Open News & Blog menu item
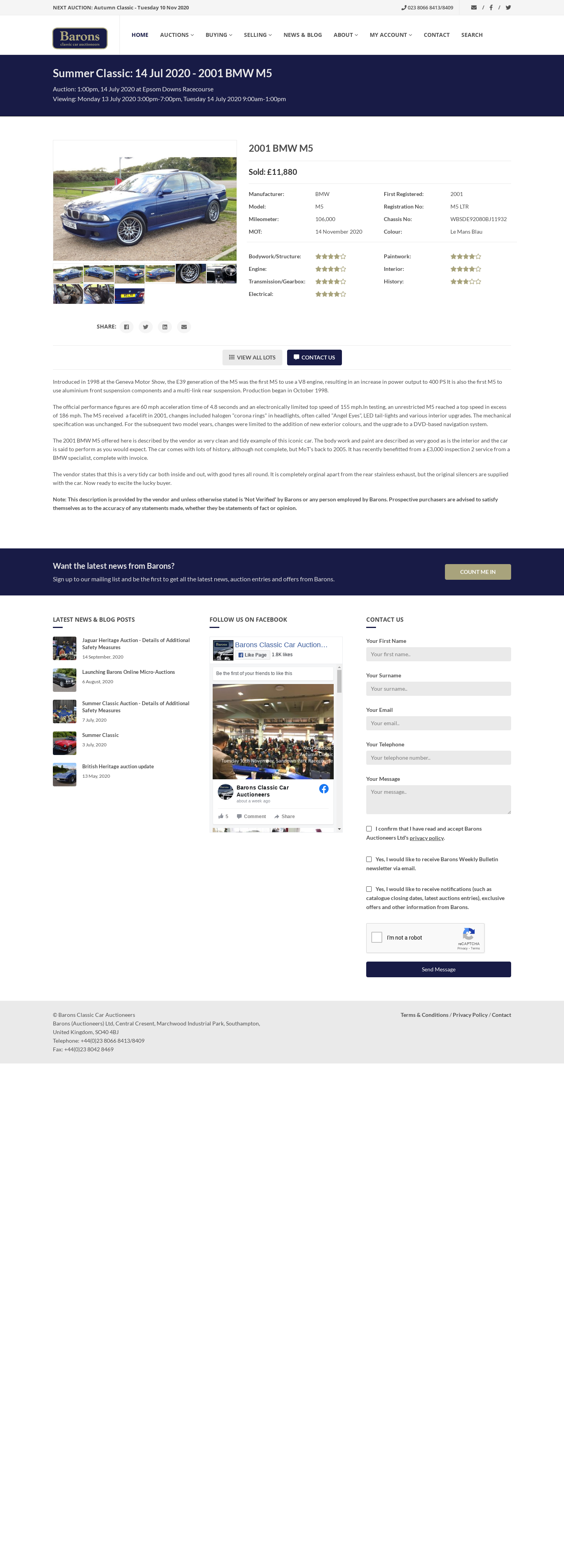This screenshot has height=1568, width=564. pos(302,35)
